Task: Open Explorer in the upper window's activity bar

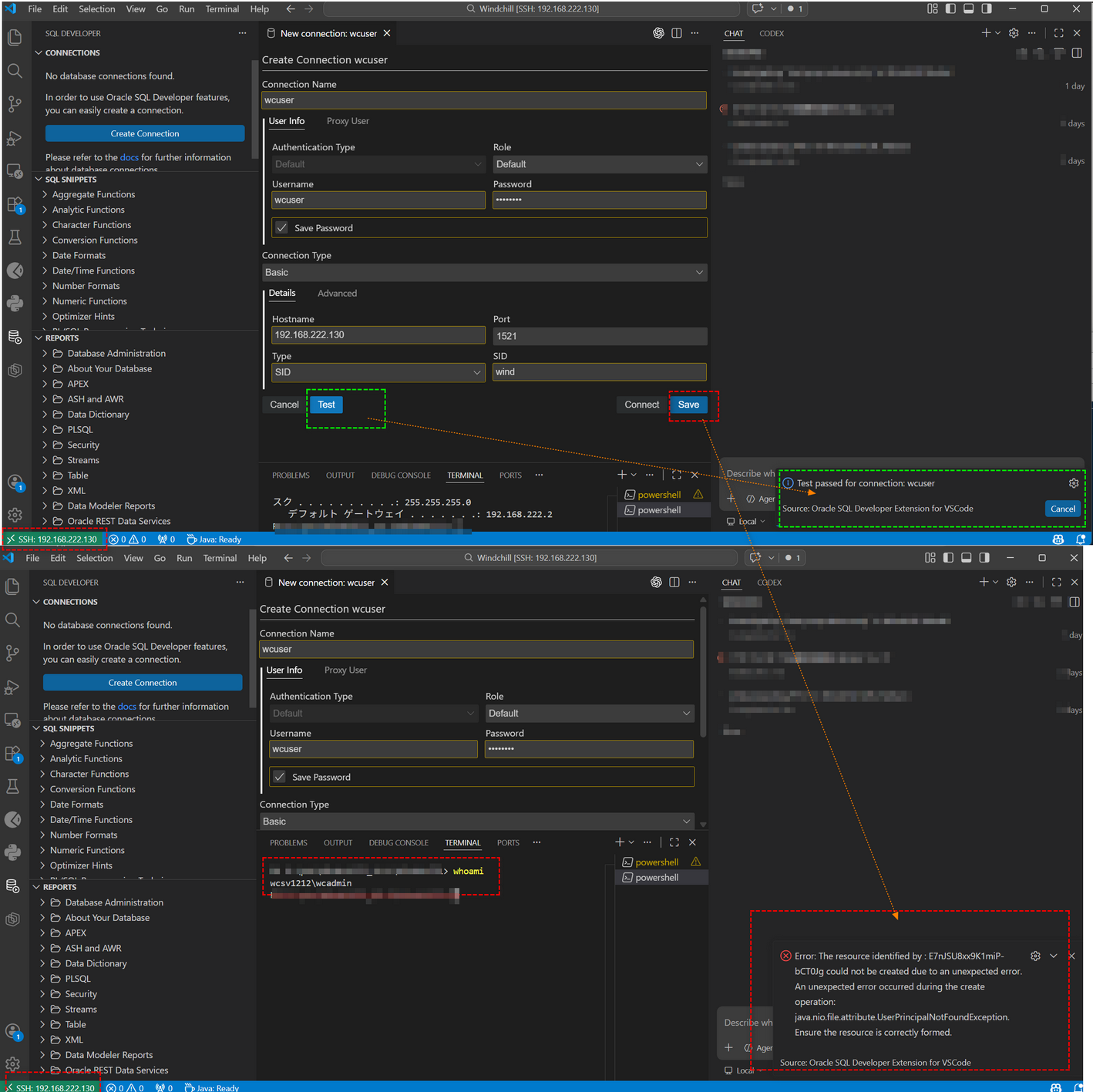Action: click(15, 37)
